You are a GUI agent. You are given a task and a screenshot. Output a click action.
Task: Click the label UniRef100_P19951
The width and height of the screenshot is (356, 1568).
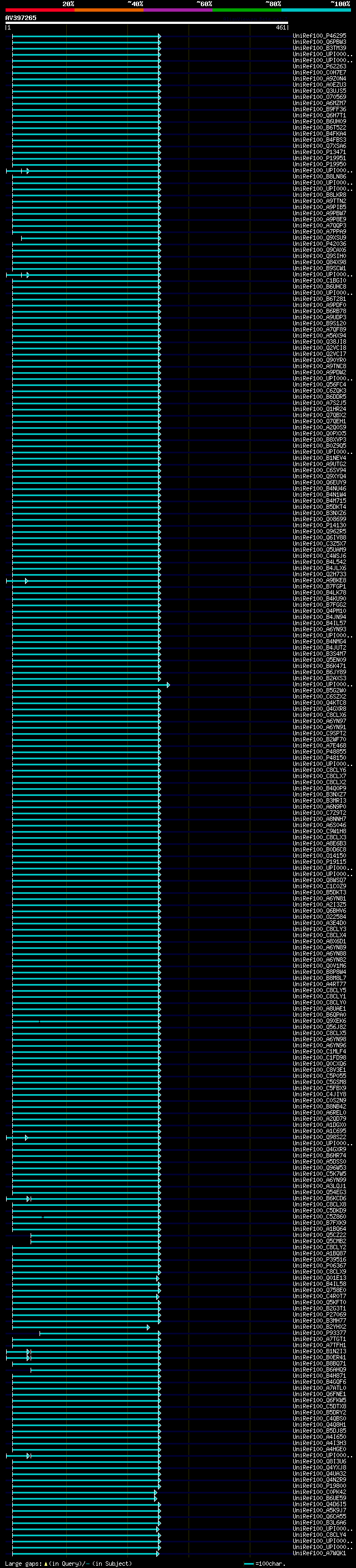point(319,159)
